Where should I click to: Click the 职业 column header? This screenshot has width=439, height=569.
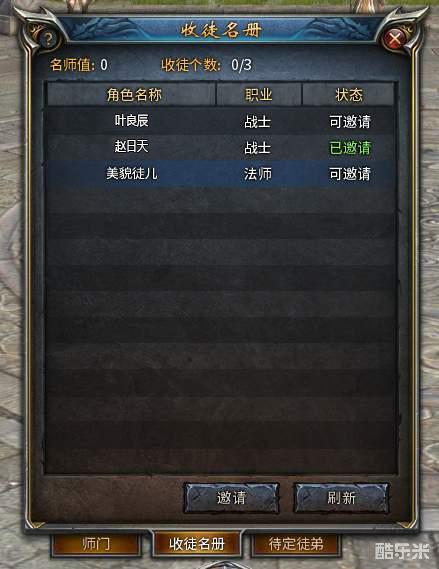(x=258, y=95)
